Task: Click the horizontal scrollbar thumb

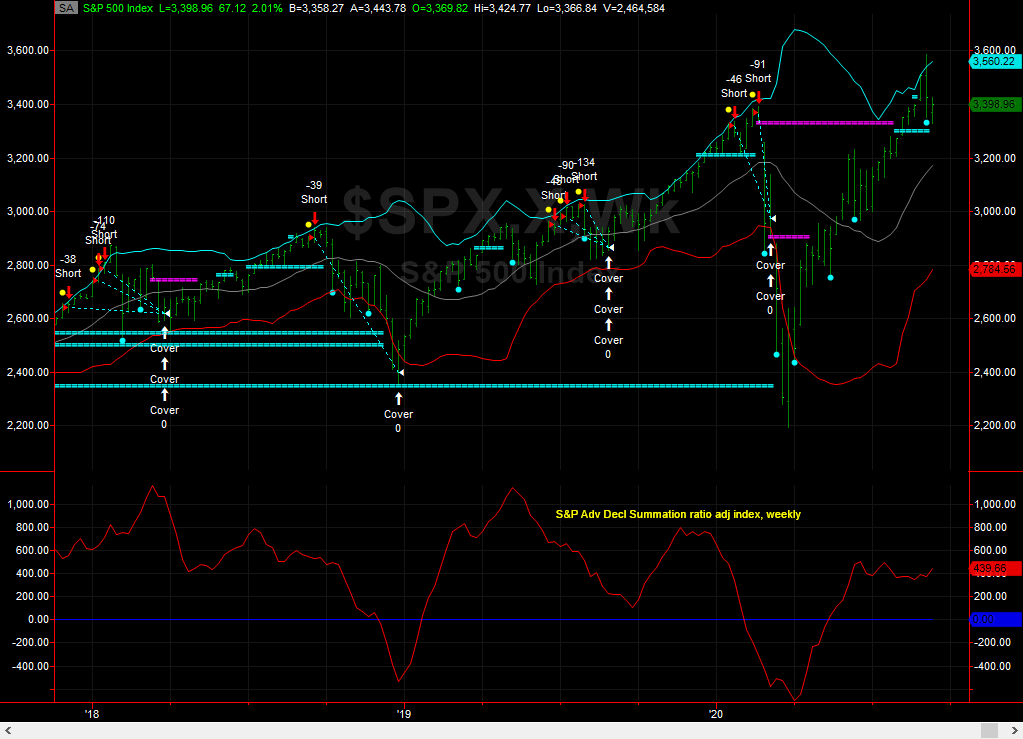Action: point(990,731)
